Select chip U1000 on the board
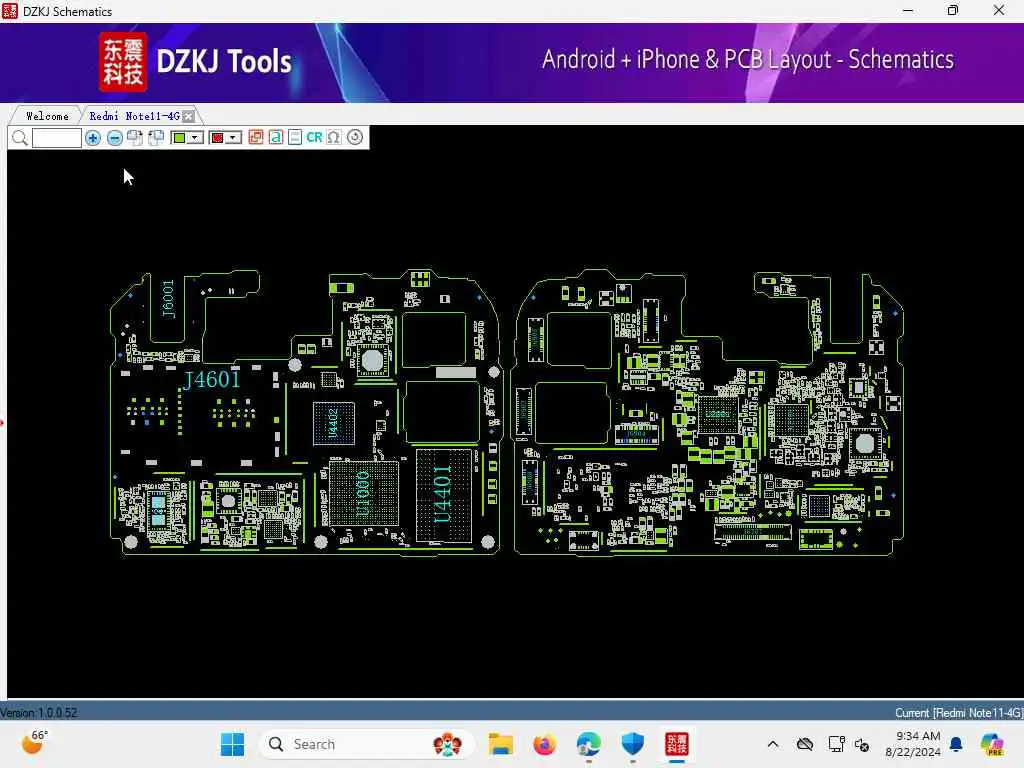The height and width of the screenshot is (768, 1024). 363,492
